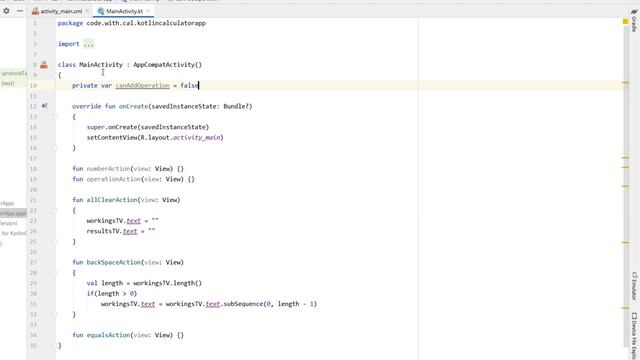The height and width of the screenshot is (360, 640).
Task: Click line number 21 in gutter
Action: [x=33, y=200]
